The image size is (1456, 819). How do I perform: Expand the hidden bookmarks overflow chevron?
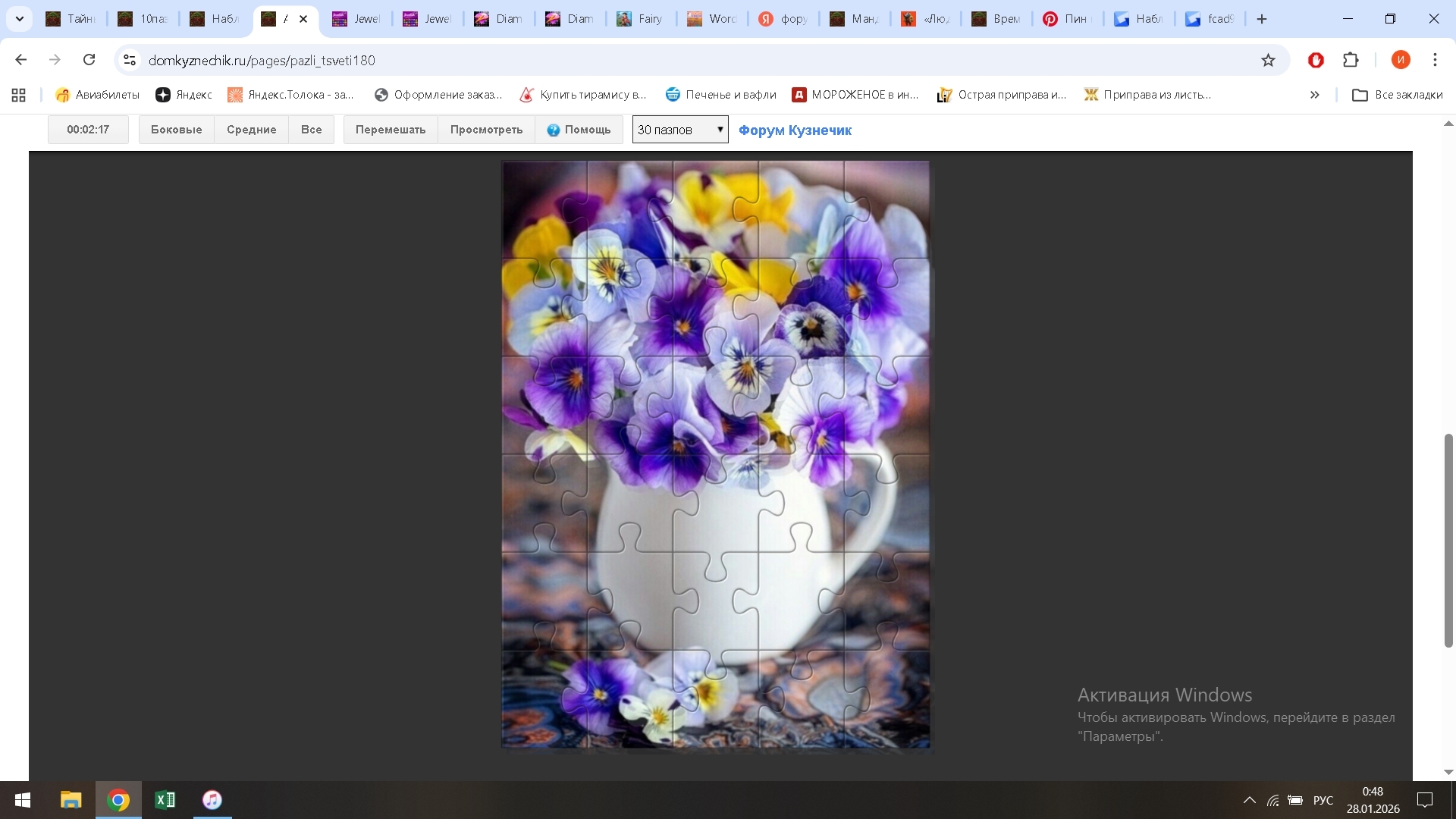coord(1314,95)
